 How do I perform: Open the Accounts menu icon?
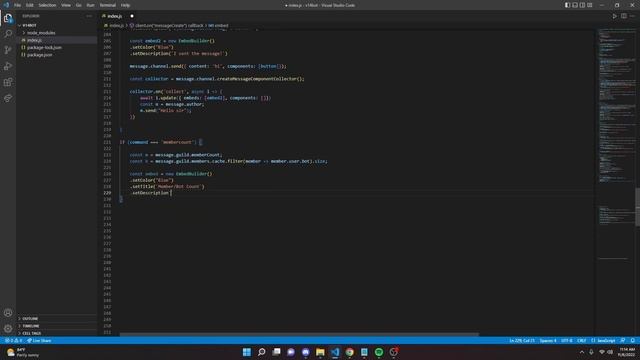8,313
